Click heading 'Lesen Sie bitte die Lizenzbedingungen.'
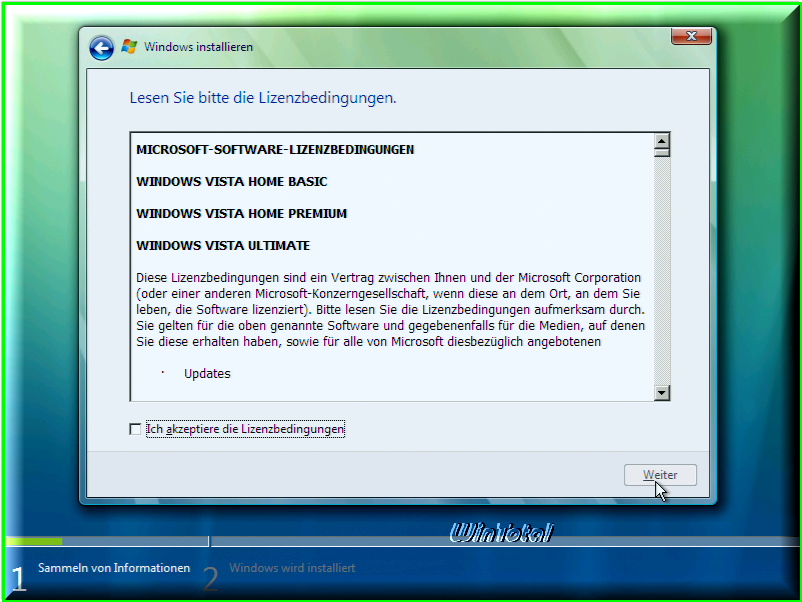802x602 pixels. pos(263,98)
